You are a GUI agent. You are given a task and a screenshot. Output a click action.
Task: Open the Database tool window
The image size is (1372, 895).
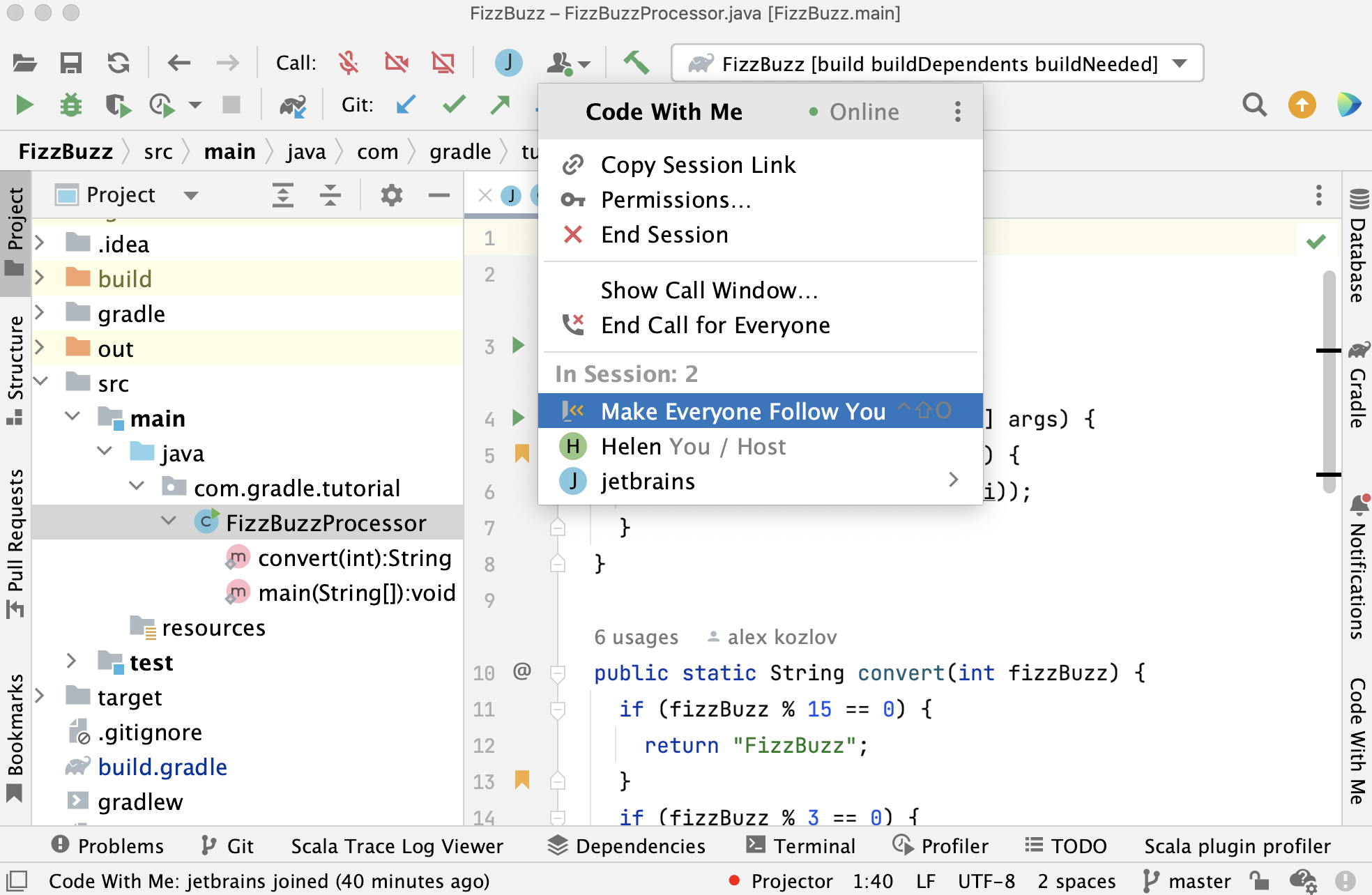click(x=1357, y=245)
